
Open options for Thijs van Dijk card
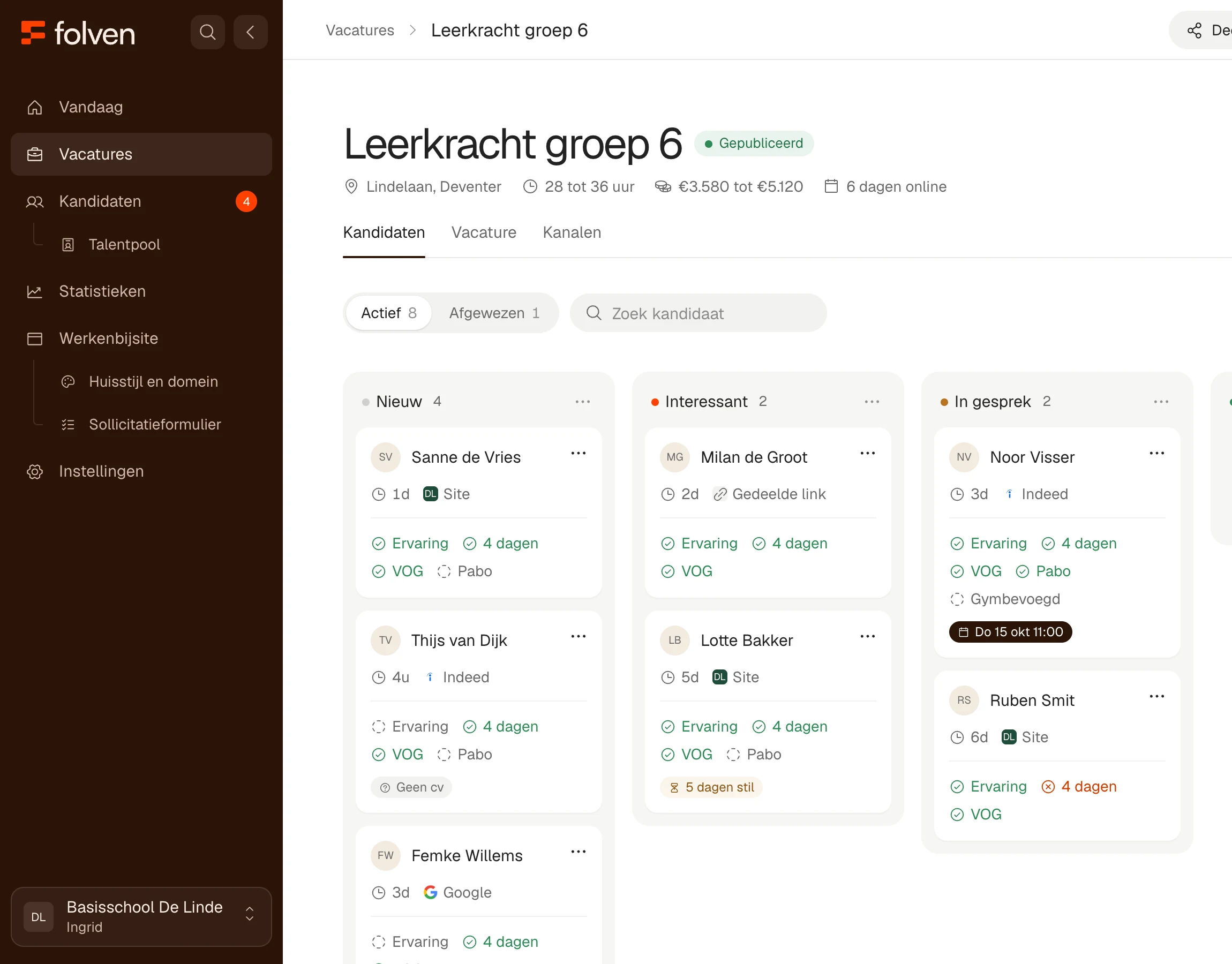coord(579,636)
